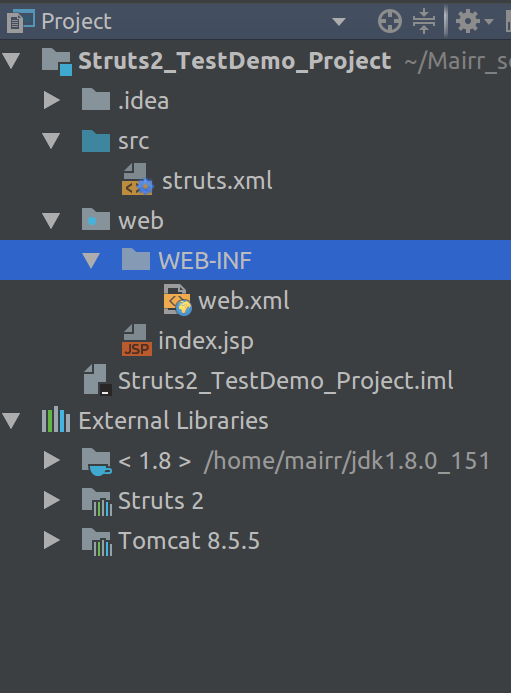Expand the Struts 2 library
511x693 pixels.
(52, 500)
